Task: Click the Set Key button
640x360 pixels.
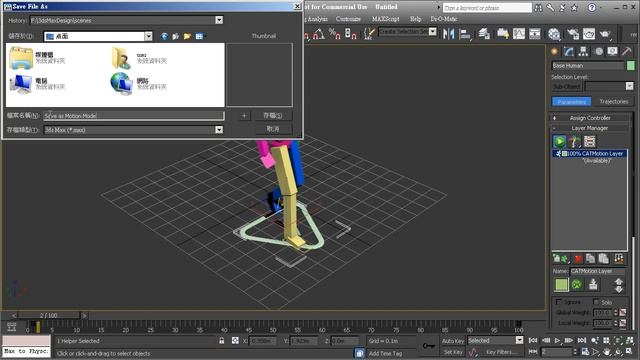Action: (453, 352)
